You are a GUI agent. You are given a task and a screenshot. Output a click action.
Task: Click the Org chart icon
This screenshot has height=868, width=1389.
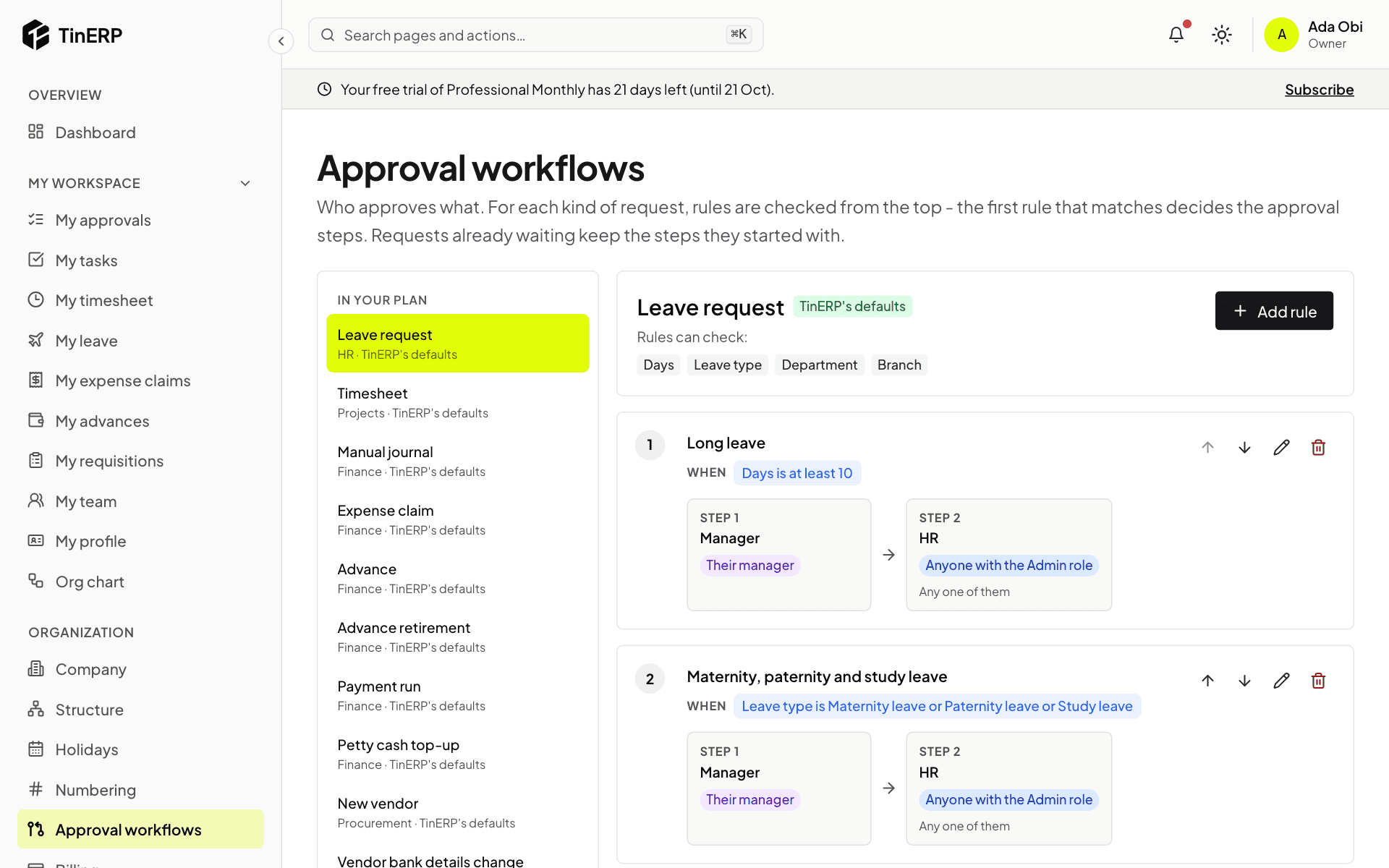35,581
